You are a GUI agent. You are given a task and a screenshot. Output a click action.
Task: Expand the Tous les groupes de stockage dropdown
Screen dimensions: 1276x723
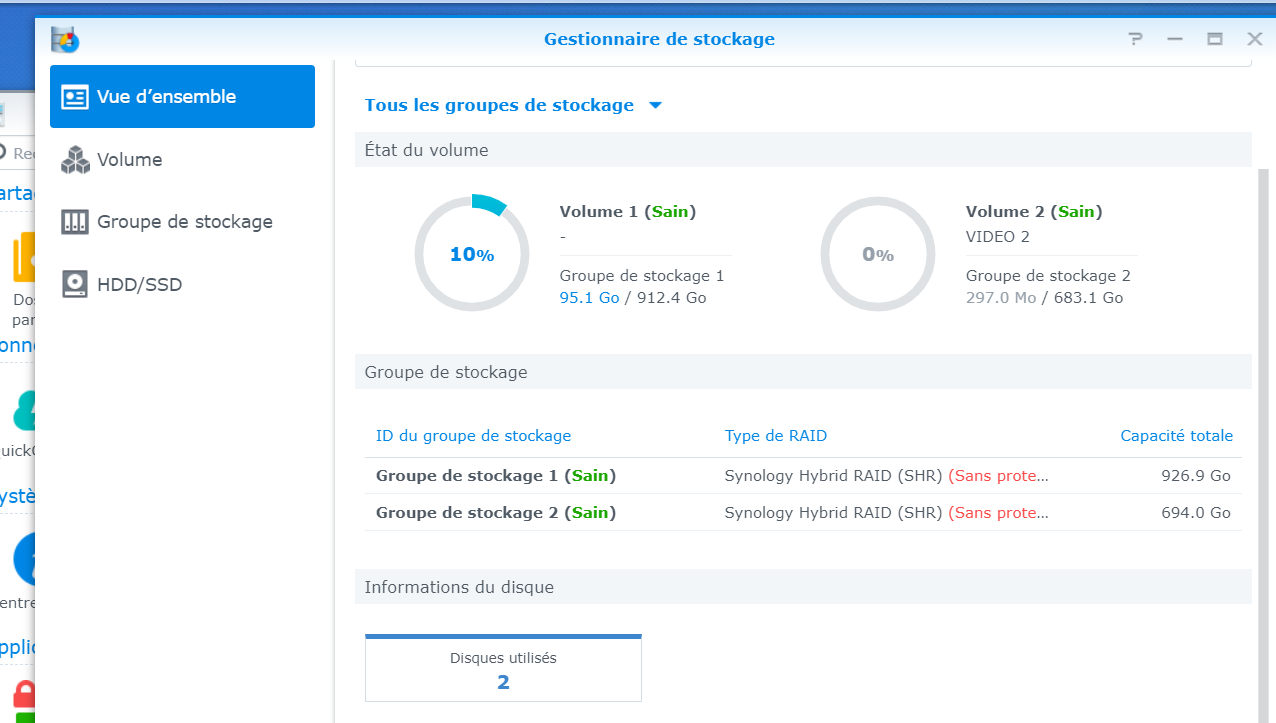pyautogui.click(x=514, y=105)
